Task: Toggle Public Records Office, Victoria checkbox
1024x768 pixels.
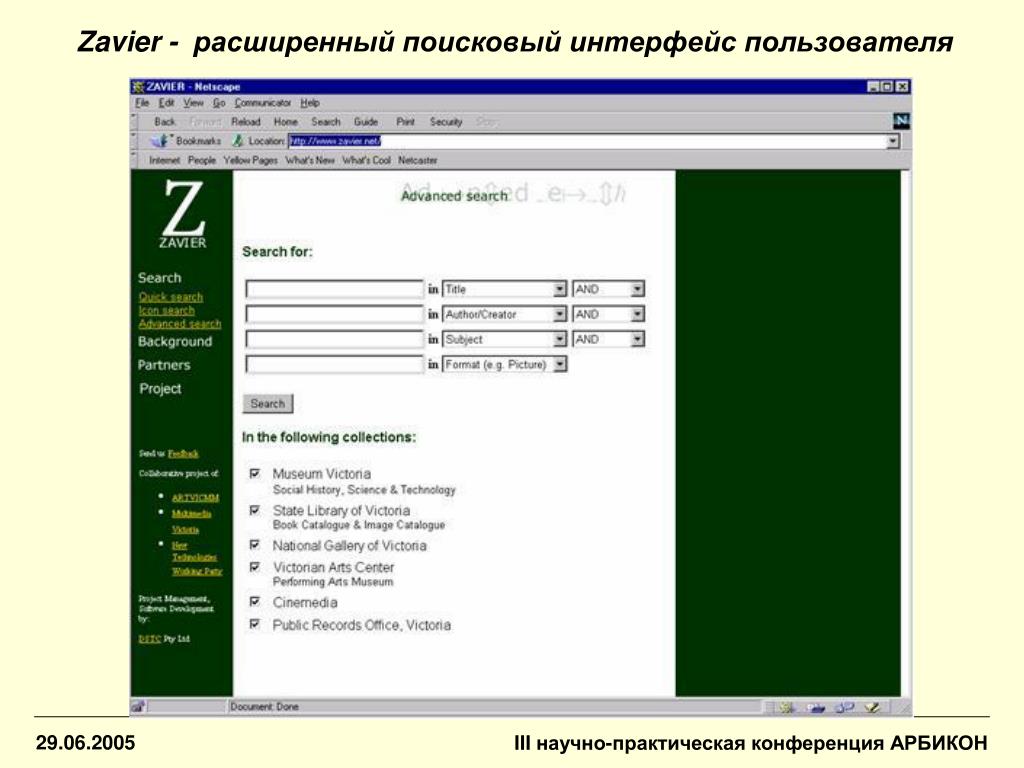Action: (x=255, y=624)
